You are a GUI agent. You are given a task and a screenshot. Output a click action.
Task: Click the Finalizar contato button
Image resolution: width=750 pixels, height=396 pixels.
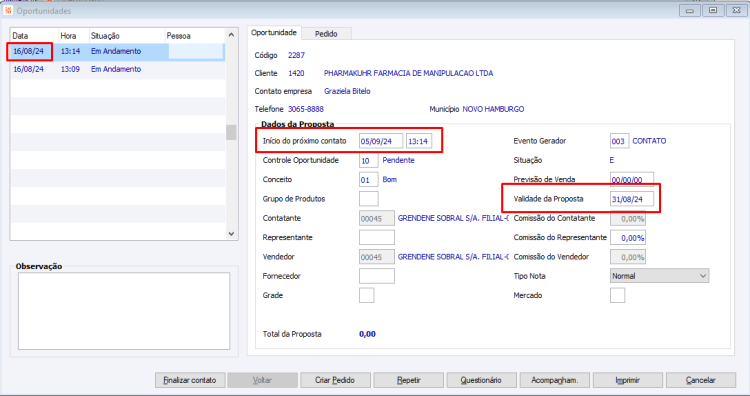[190, 380]
